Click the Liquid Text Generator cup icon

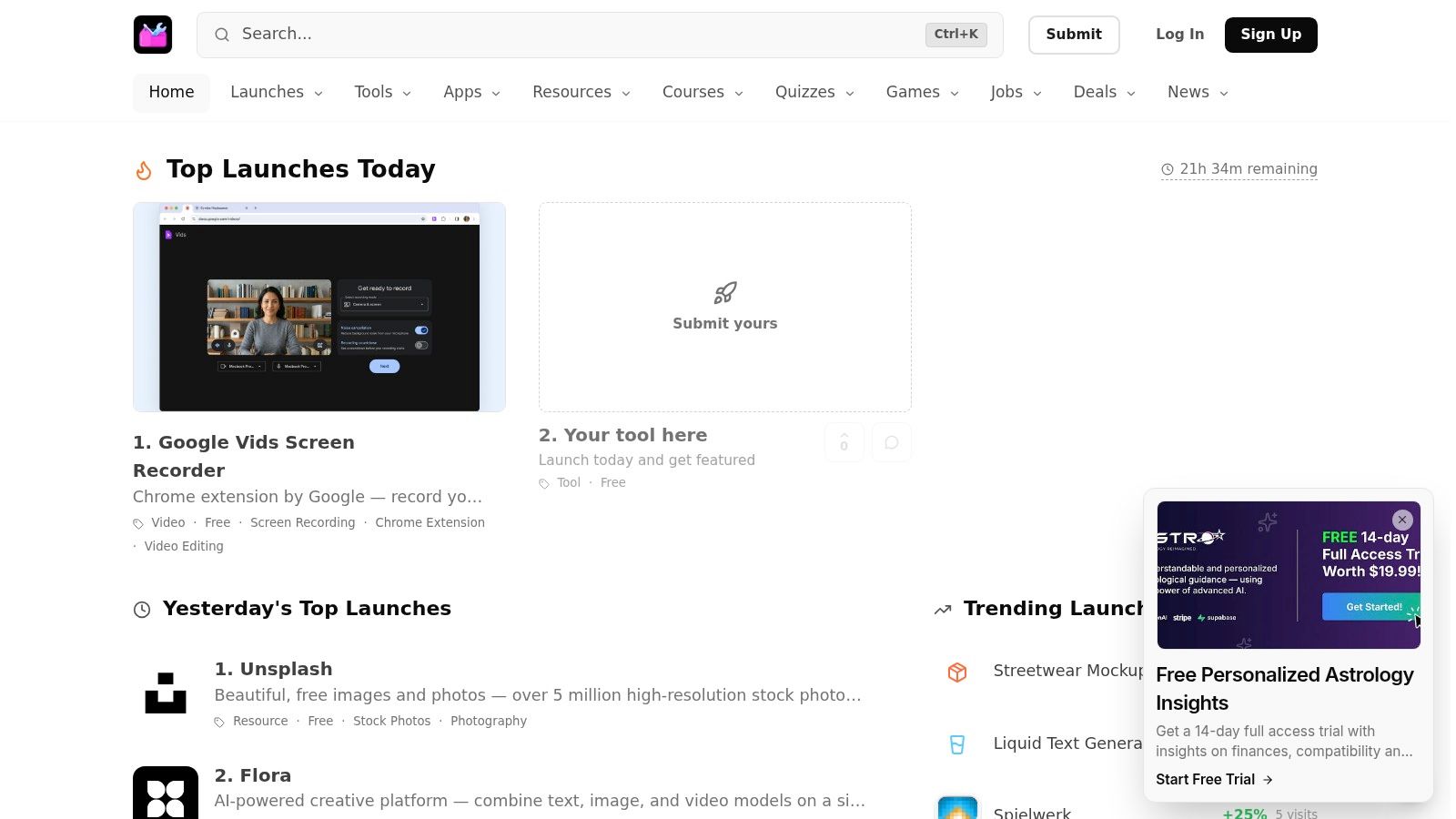(x=957, y=744)
